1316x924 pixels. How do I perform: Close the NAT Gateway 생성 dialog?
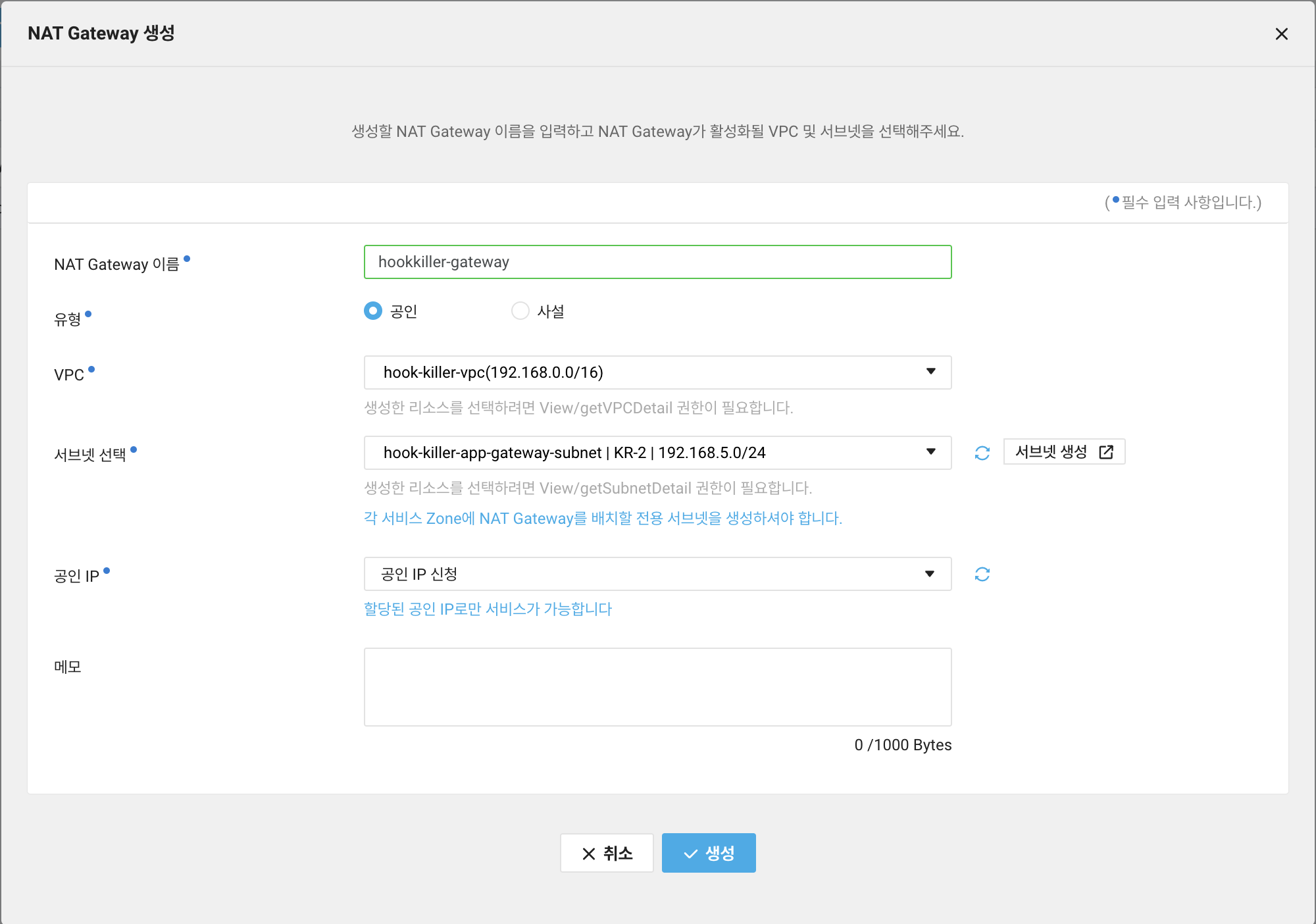tap(1281, 34)
